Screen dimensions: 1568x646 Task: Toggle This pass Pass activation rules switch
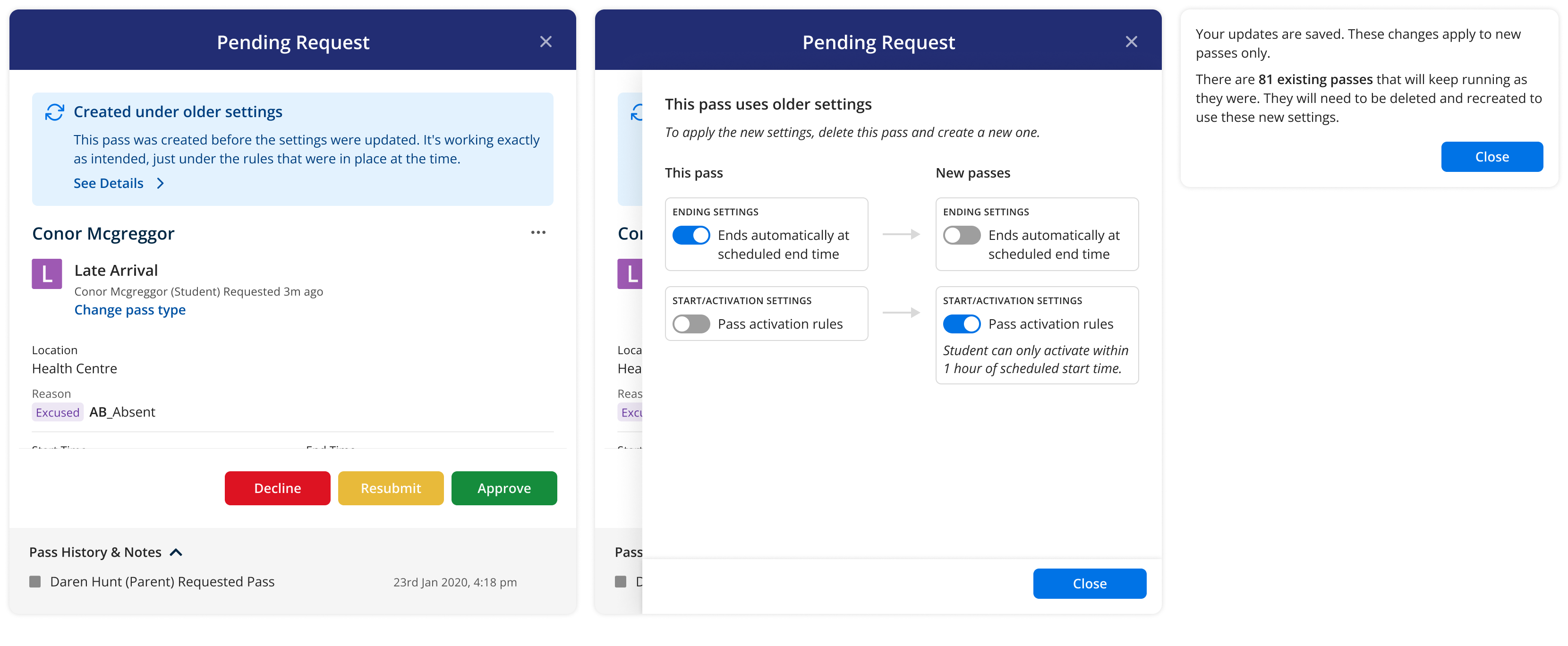pyautogui.click(x=691, y=324)
